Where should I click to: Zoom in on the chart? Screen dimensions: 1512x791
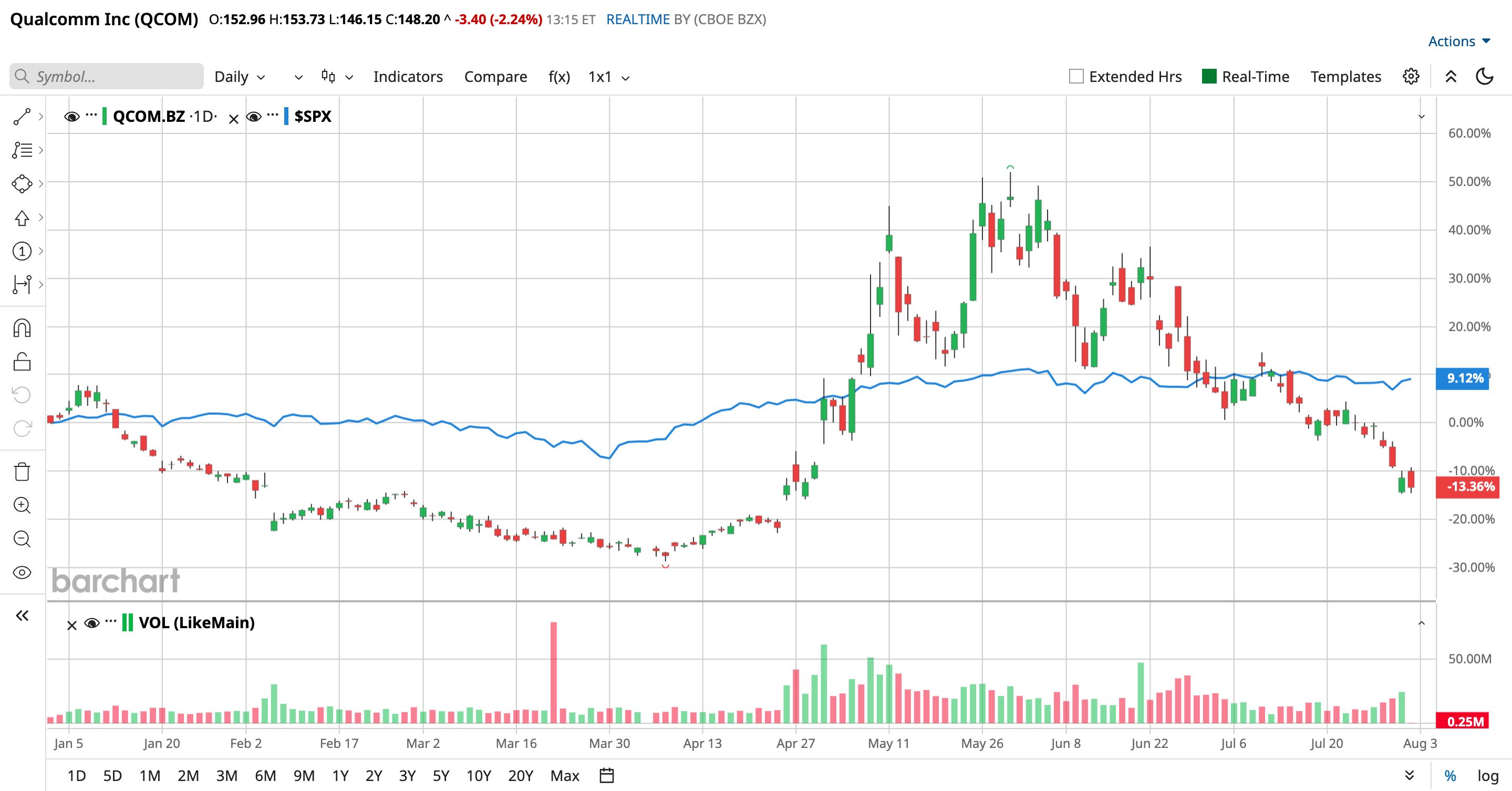(22, 505)
